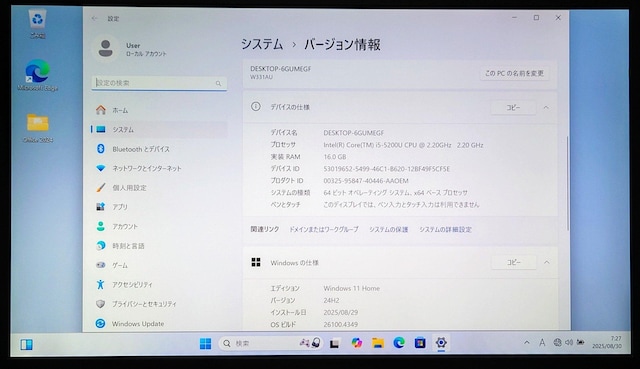The width and height of the screenshot is (640, 369).
Task: Open システムの詳細設定 link
Action: click(445, 229)
